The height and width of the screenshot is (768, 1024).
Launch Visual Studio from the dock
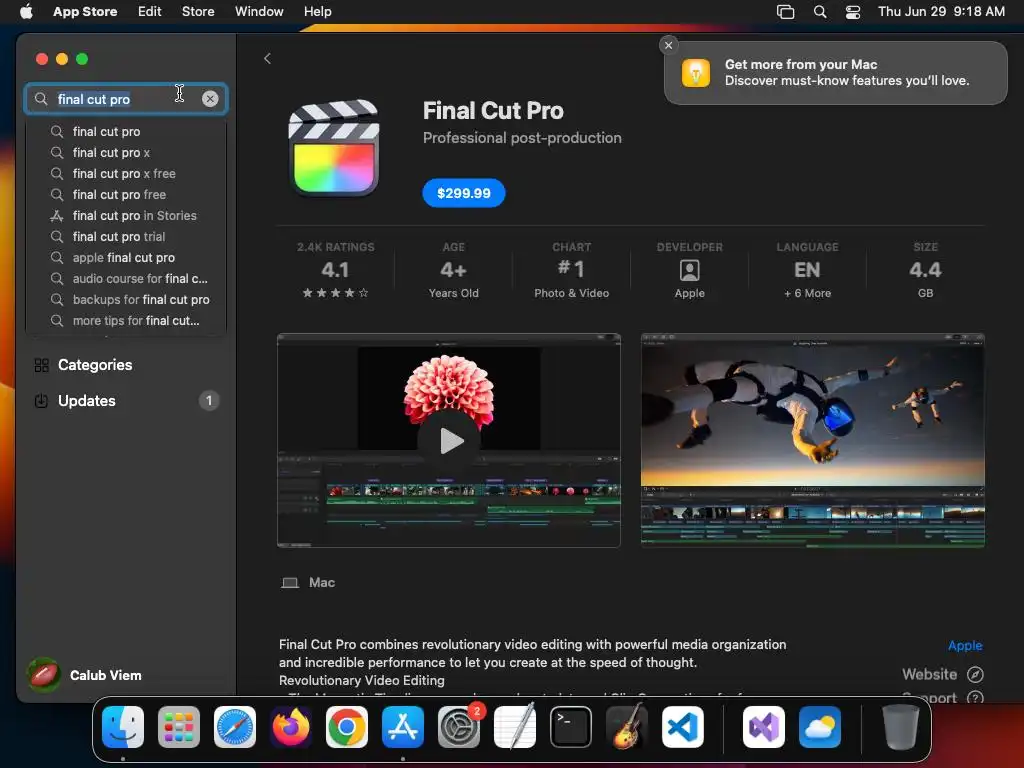pyautogui.click(x=763, y=727)
